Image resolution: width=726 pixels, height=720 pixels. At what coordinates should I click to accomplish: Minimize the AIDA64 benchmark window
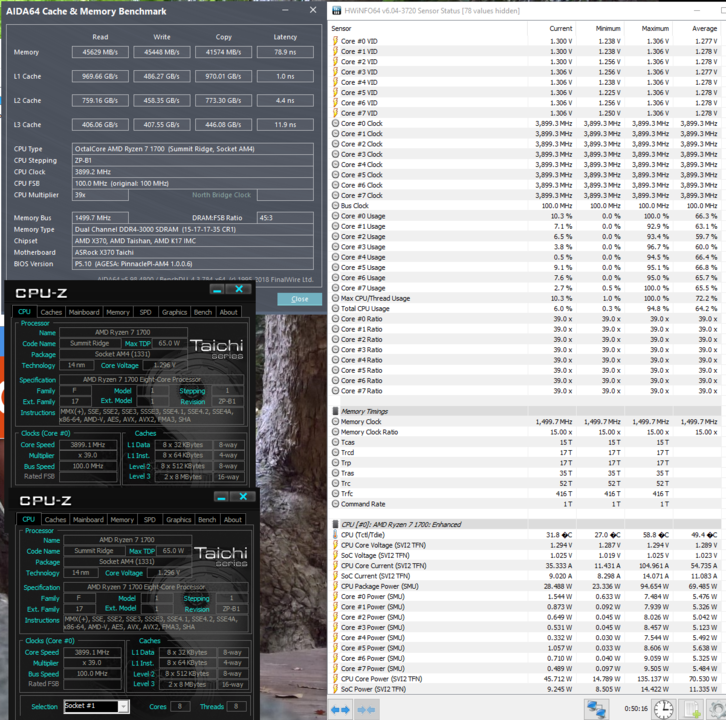click(x=285, y=10)
